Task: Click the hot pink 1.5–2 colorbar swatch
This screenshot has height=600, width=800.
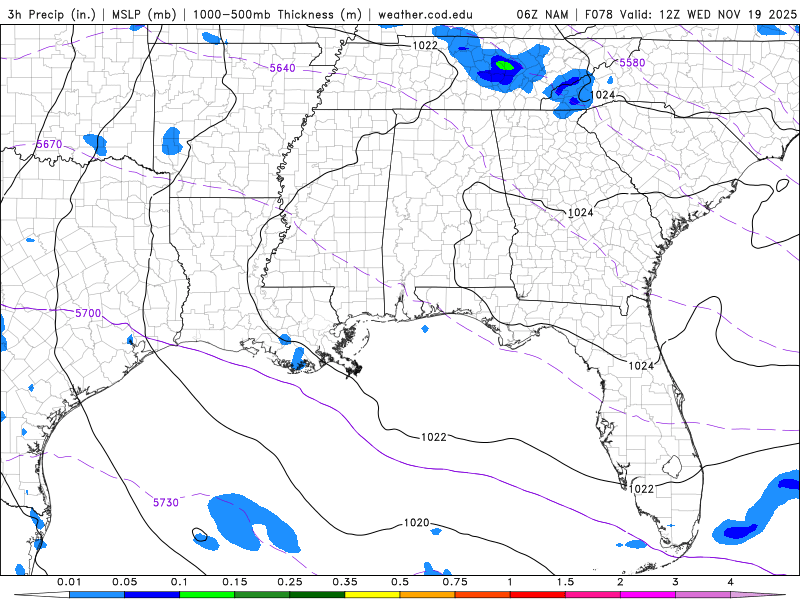Action: (593, 595)
